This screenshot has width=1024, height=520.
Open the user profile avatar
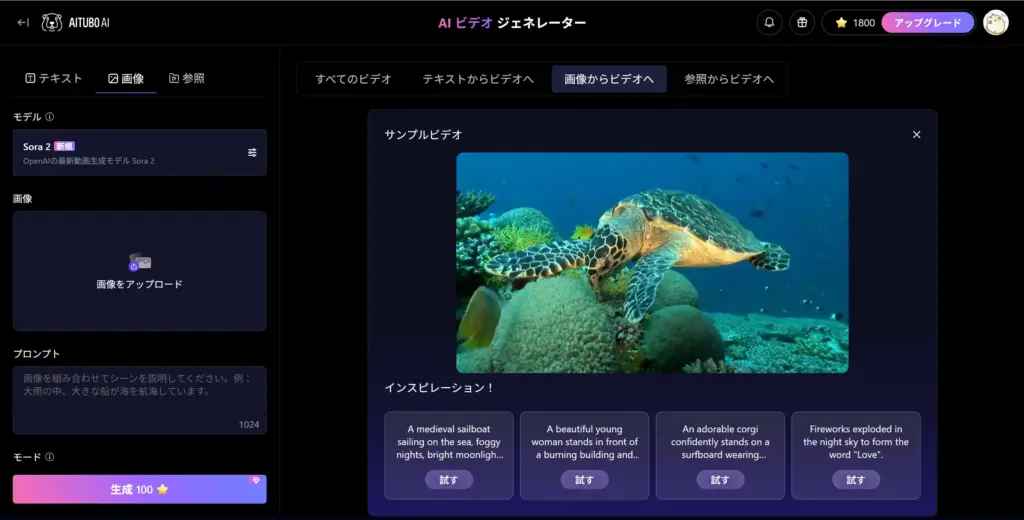[995, 22]
